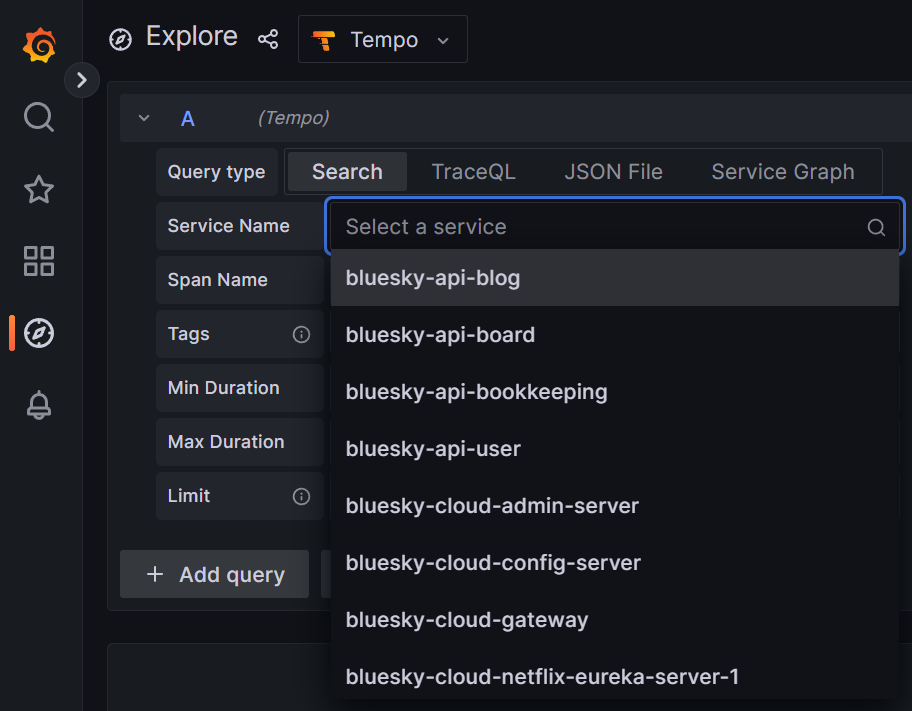Click the Add query button
Viewport: 912px width, 711px height.
click(x=215, y=574)
